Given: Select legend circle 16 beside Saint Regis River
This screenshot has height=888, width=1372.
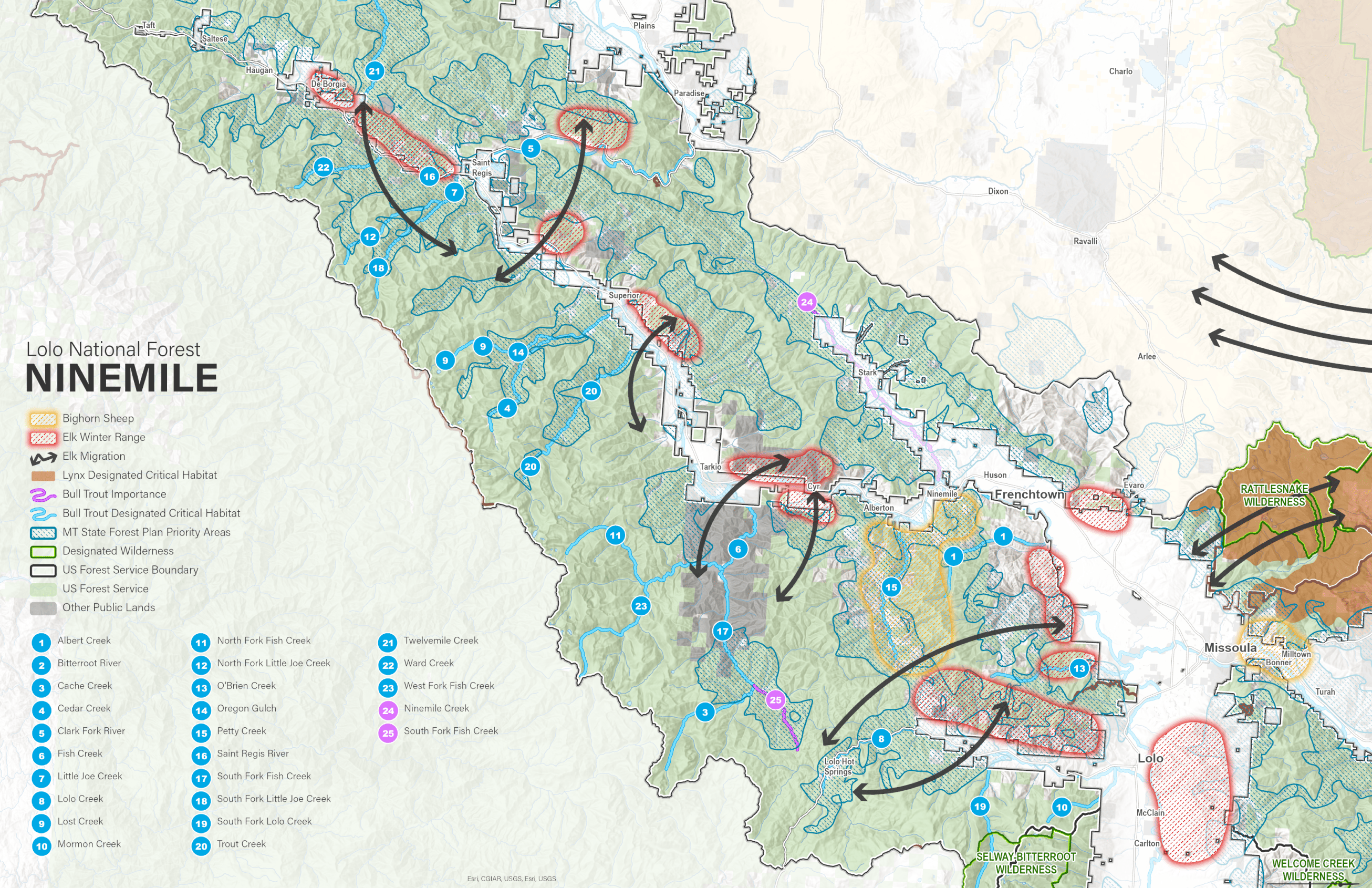Looking at the screenshot, I should (x=201, y=756).
